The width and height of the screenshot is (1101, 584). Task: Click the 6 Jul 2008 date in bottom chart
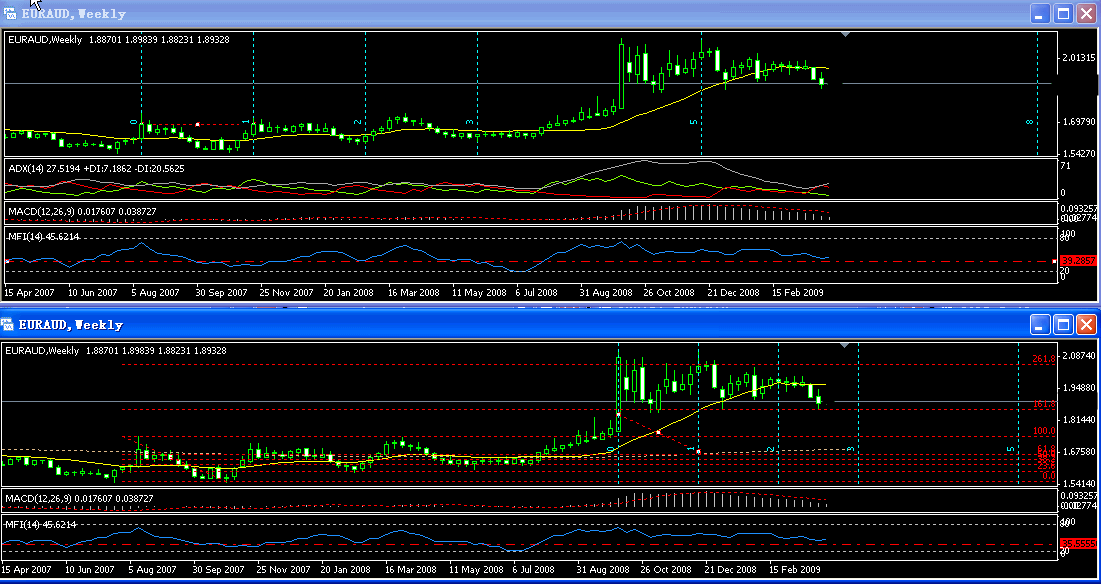534,569
